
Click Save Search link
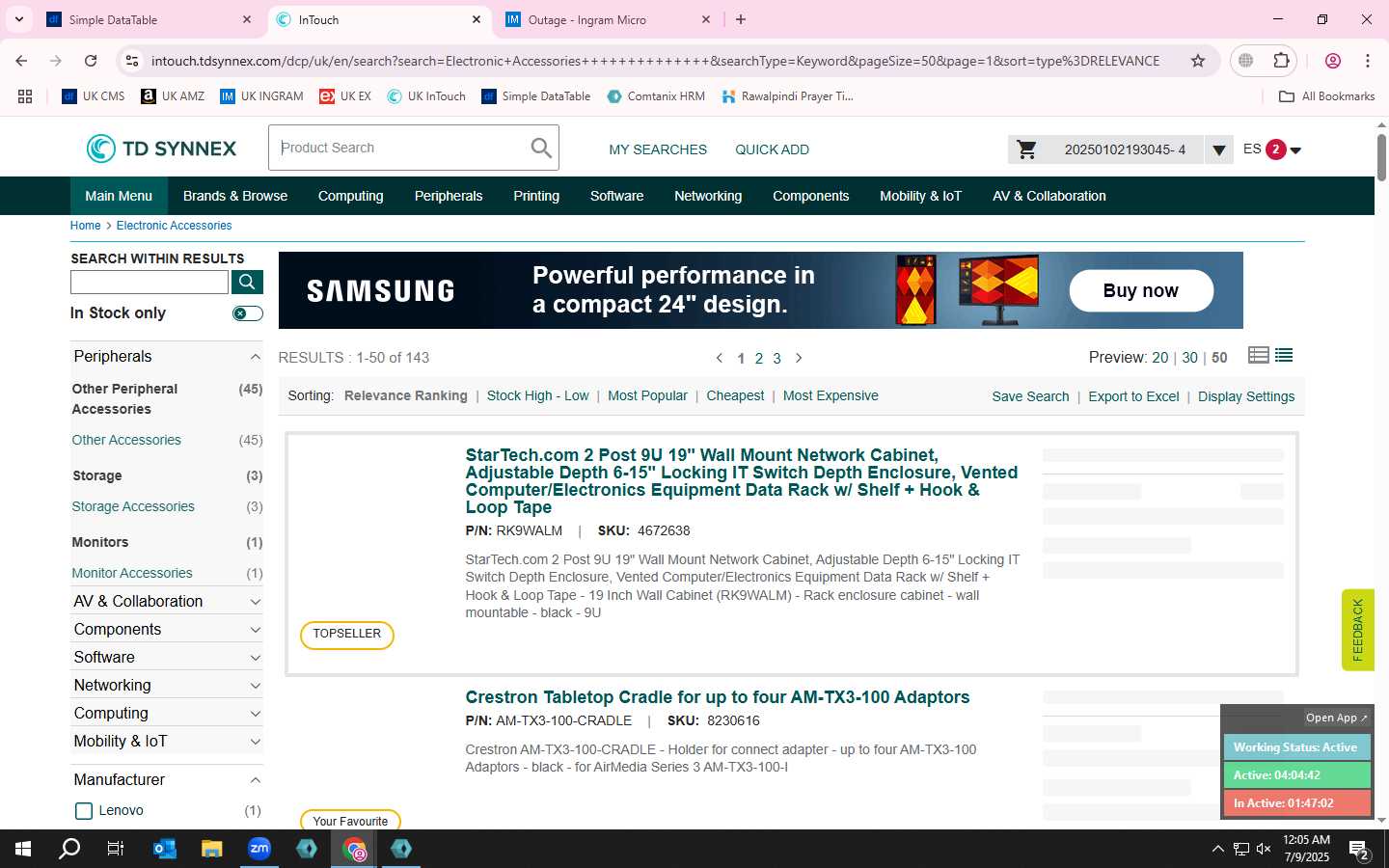[1030, 396]
